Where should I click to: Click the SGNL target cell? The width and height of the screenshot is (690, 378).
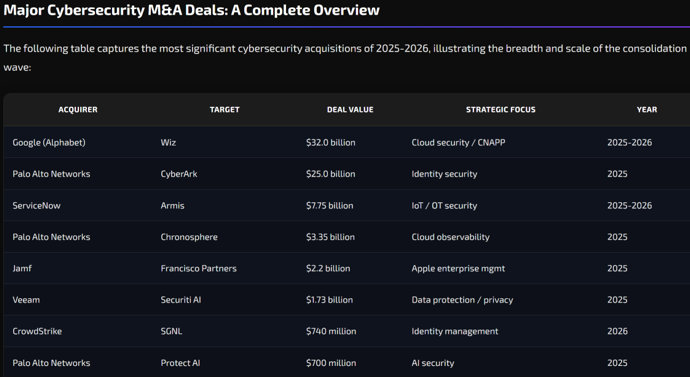click(x=171, y=331)
